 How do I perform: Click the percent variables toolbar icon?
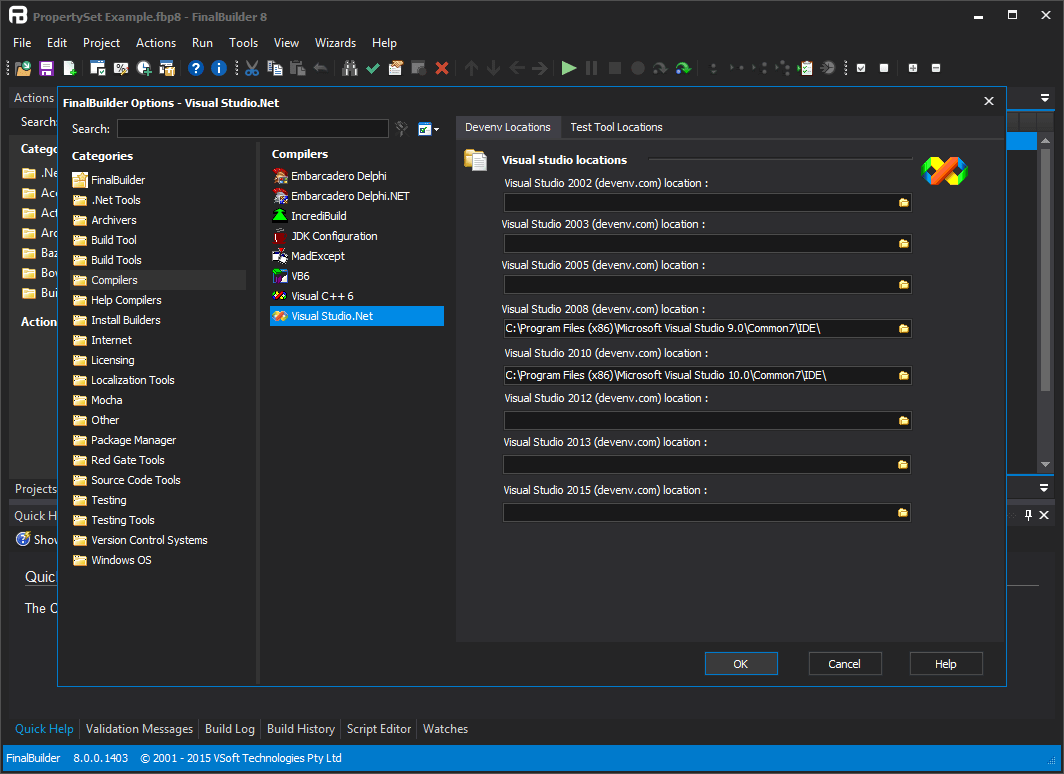coord(121,68)
